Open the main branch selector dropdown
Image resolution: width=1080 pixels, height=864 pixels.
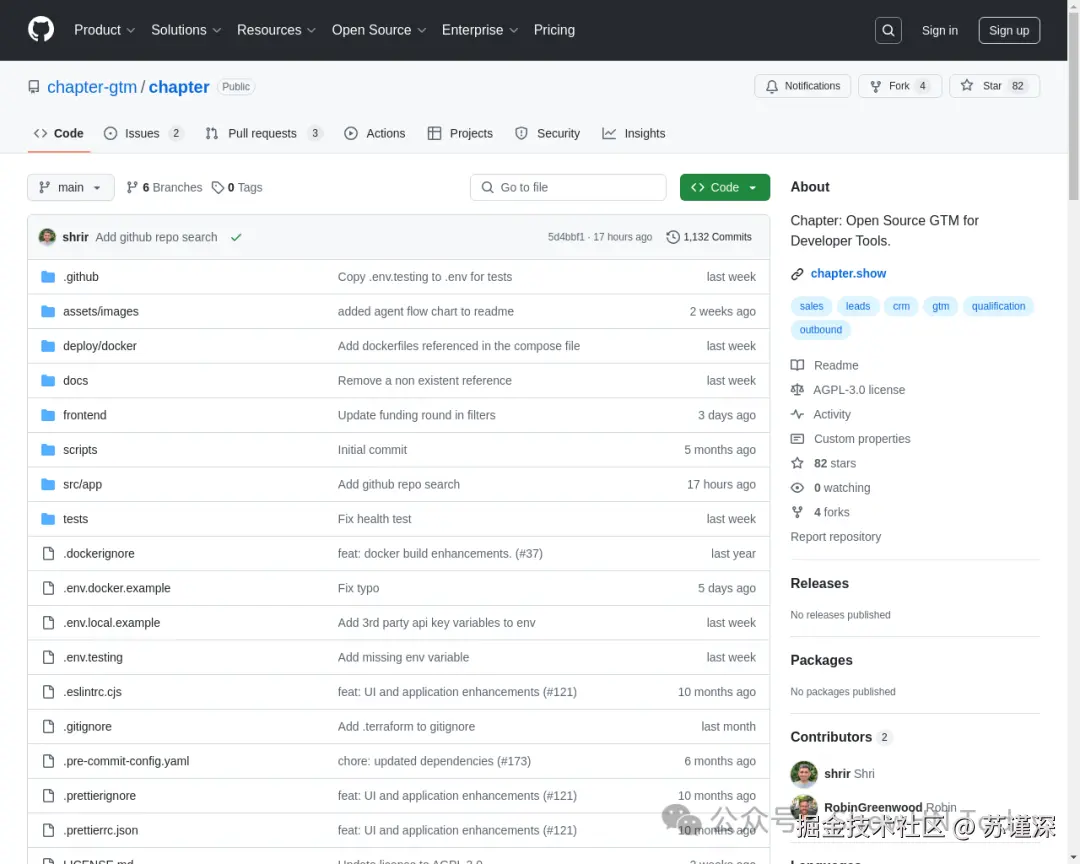(x=71, y=187)
